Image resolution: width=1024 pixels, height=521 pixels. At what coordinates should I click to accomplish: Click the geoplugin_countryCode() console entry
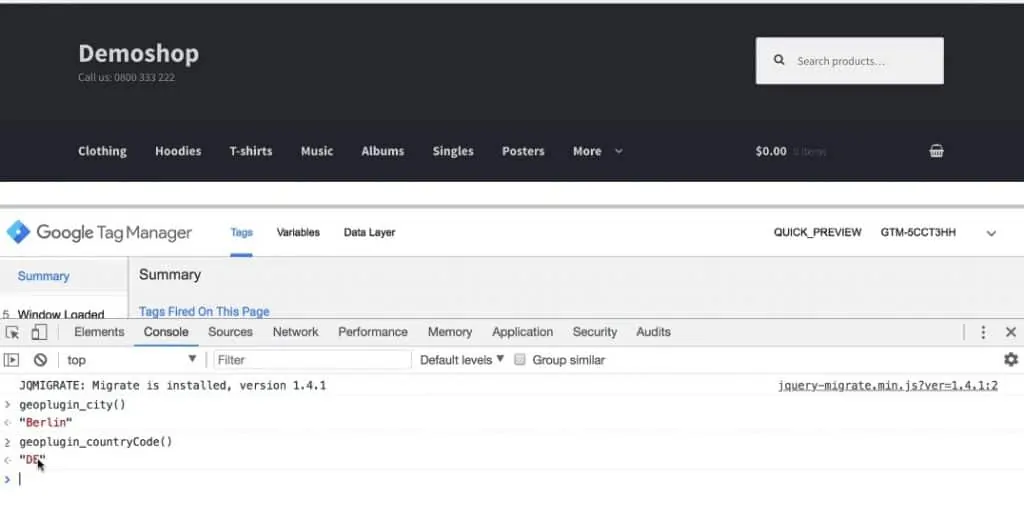click(95, 442)
